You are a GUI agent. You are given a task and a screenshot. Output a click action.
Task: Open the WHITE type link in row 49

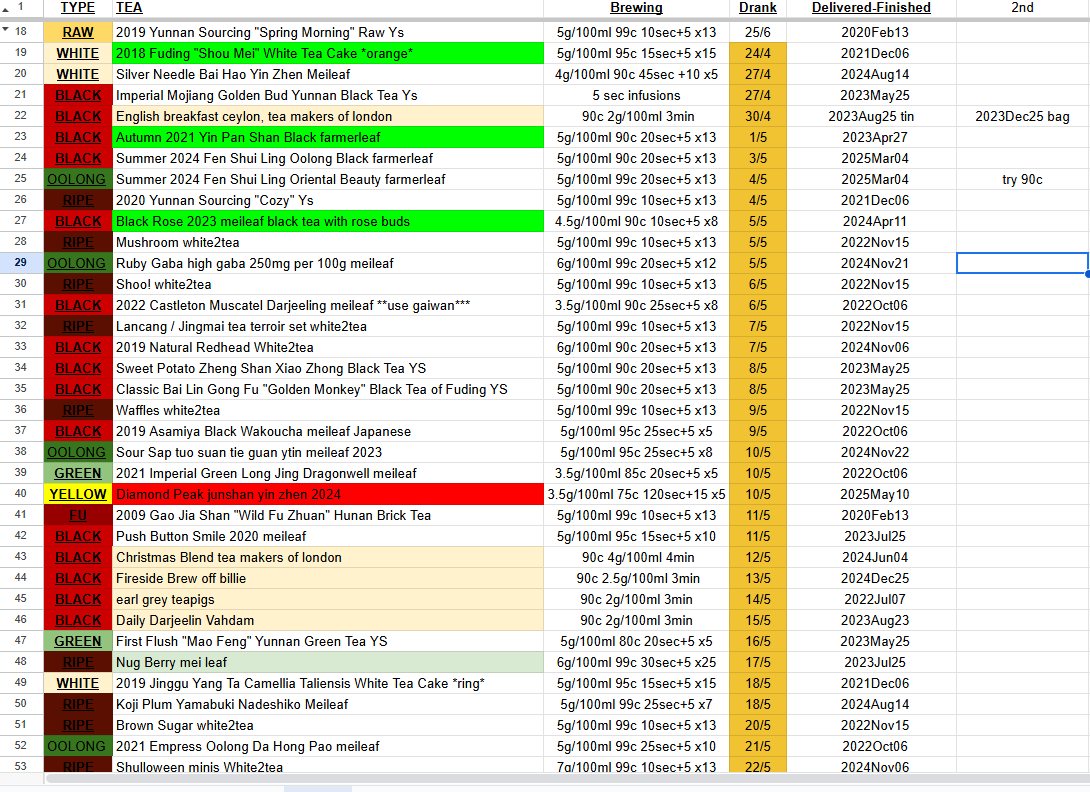tap(78, 684)
